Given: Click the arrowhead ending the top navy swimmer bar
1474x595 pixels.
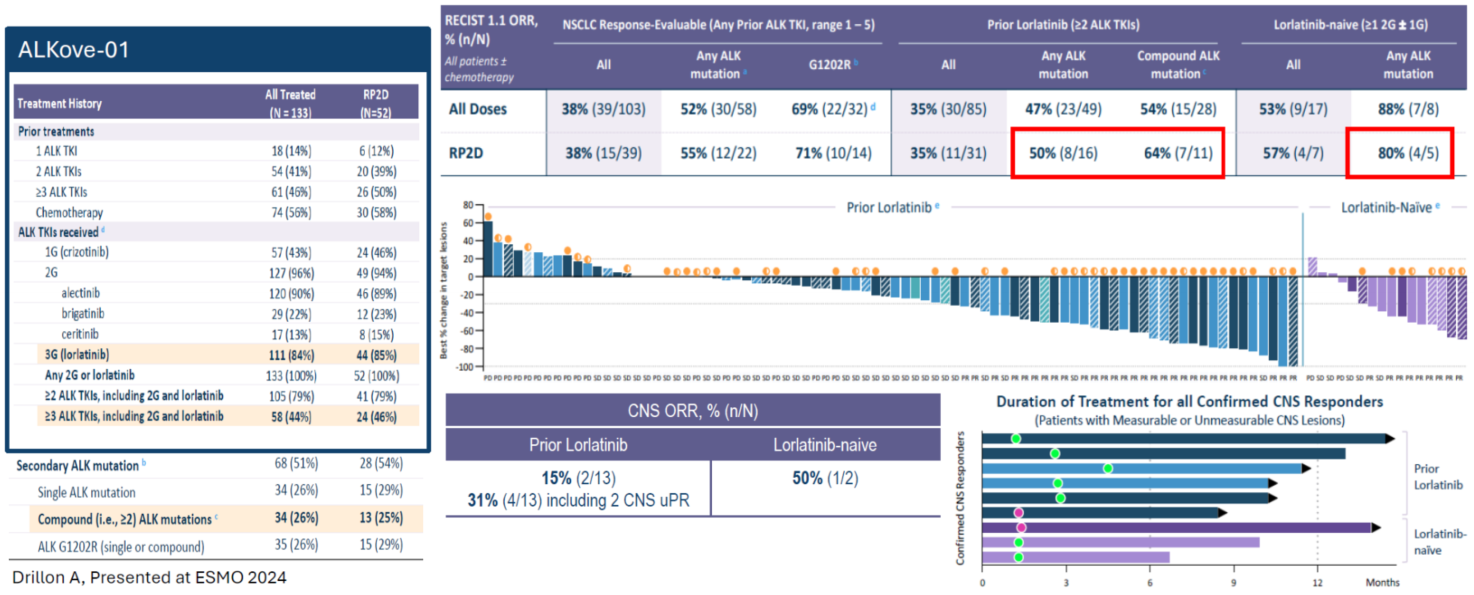Looking at the screenshot, I should pos(1389,438).
